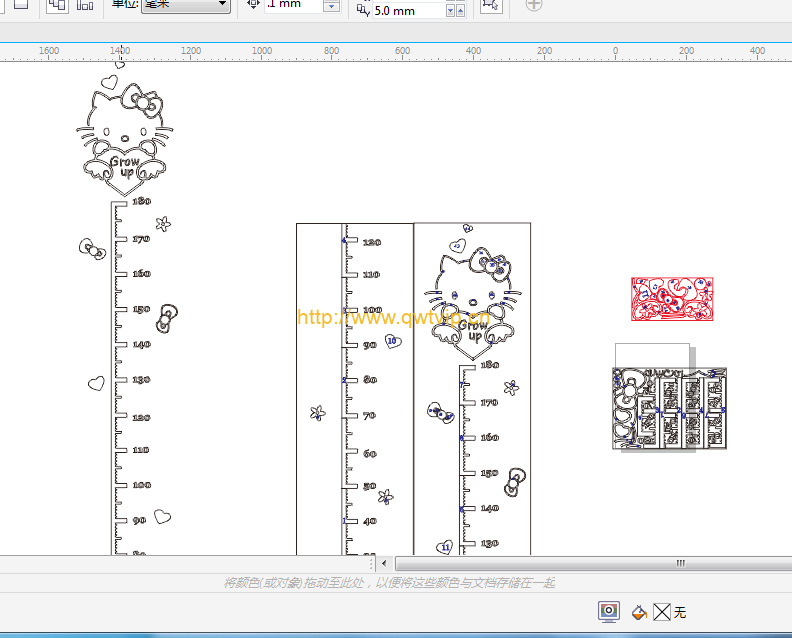Select the bow beside the 150 mark left

click(166, 318)
